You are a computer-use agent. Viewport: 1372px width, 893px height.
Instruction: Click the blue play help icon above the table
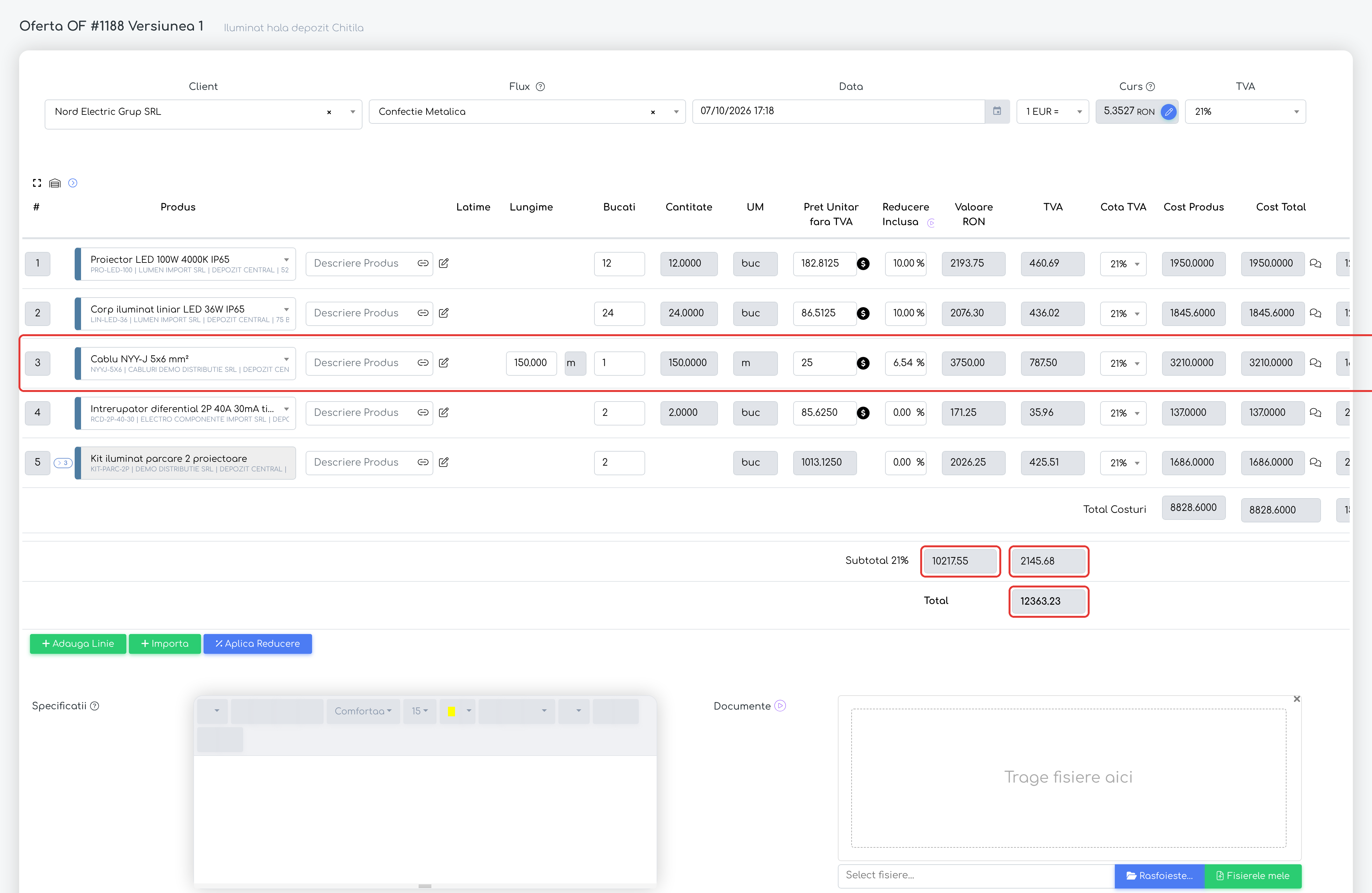pos(73,183)
